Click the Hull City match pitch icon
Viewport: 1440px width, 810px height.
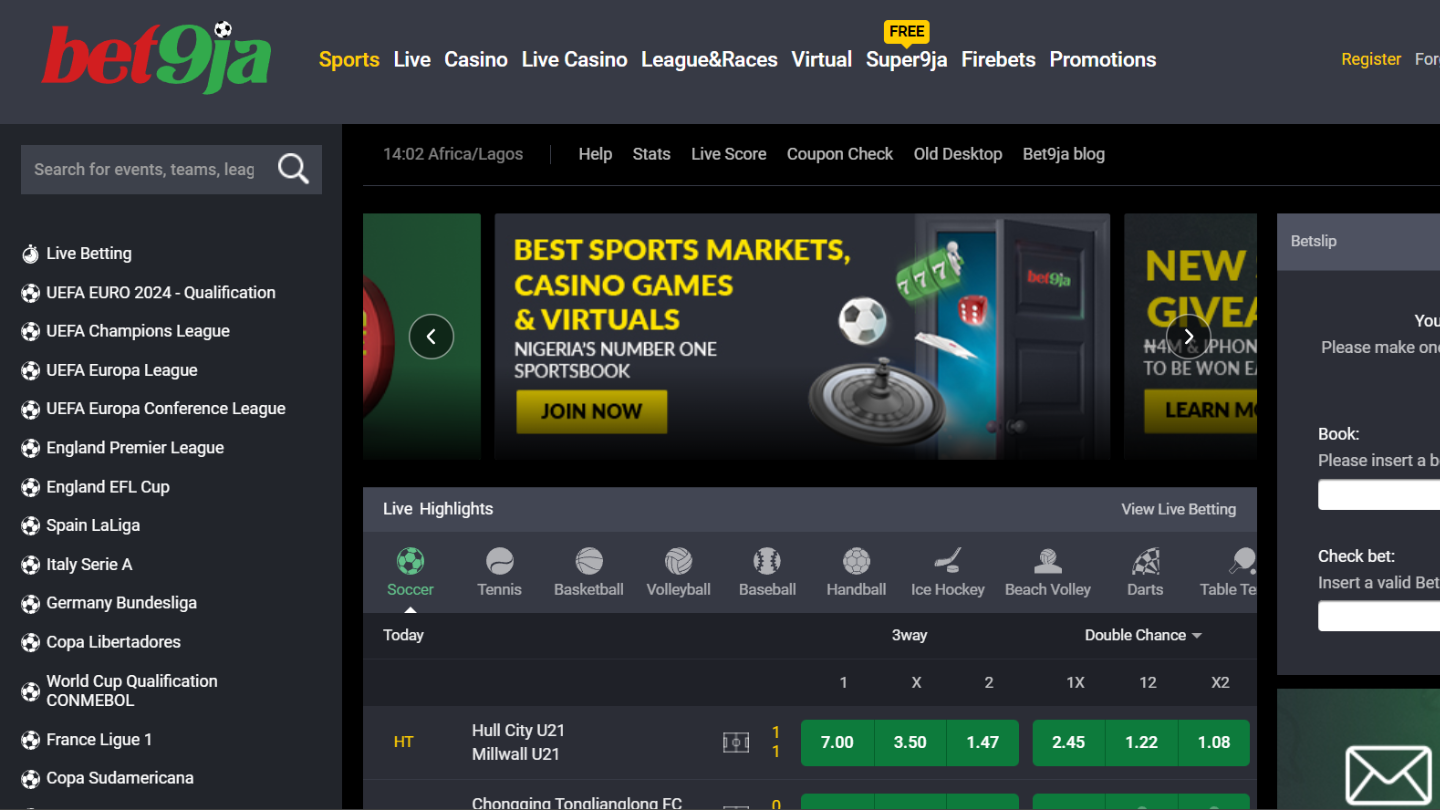pyautogui.click(x=736, y=742)
